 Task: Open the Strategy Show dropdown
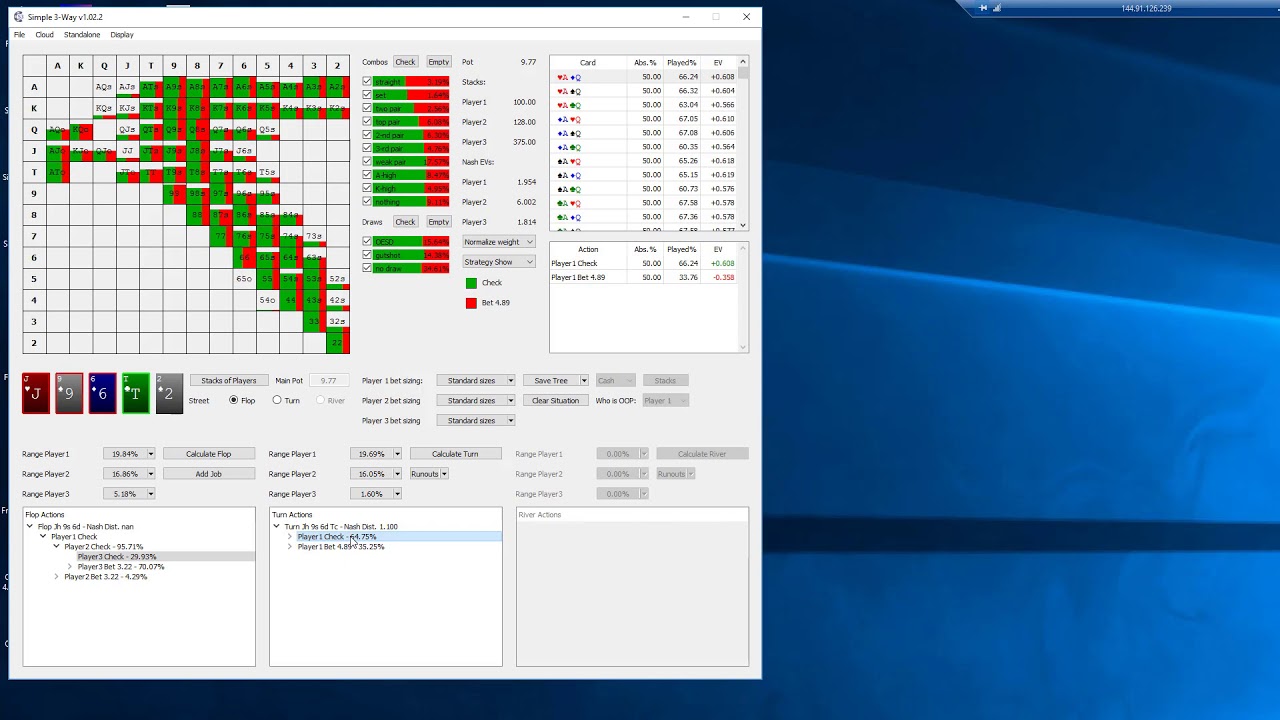coord(499,262)
